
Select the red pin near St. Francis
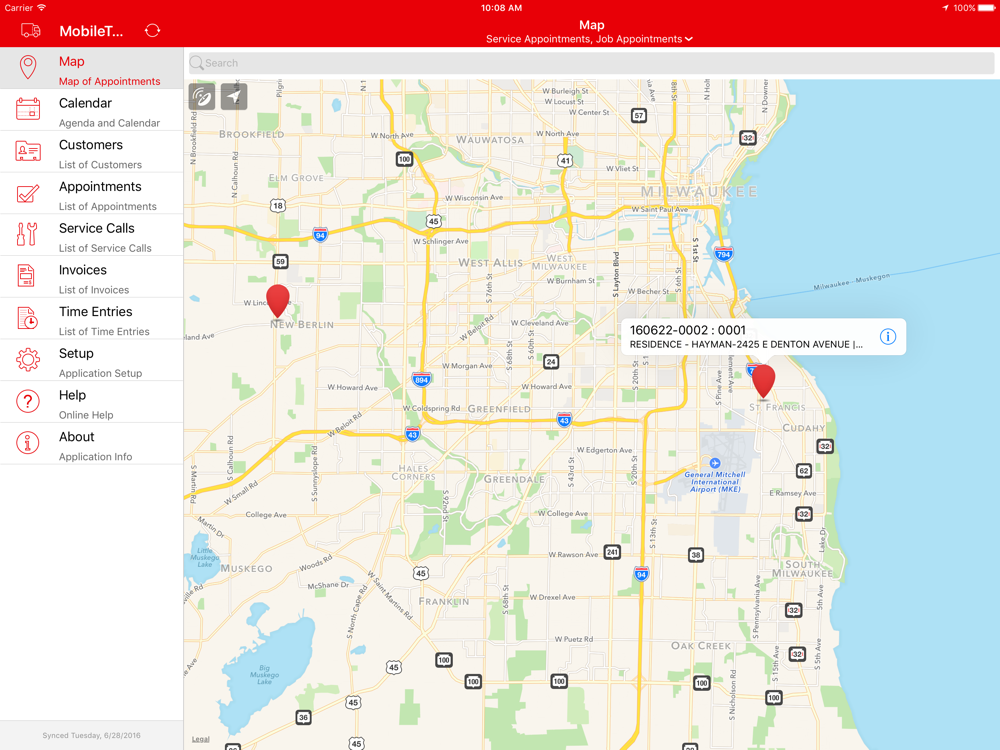coord(763,381)
